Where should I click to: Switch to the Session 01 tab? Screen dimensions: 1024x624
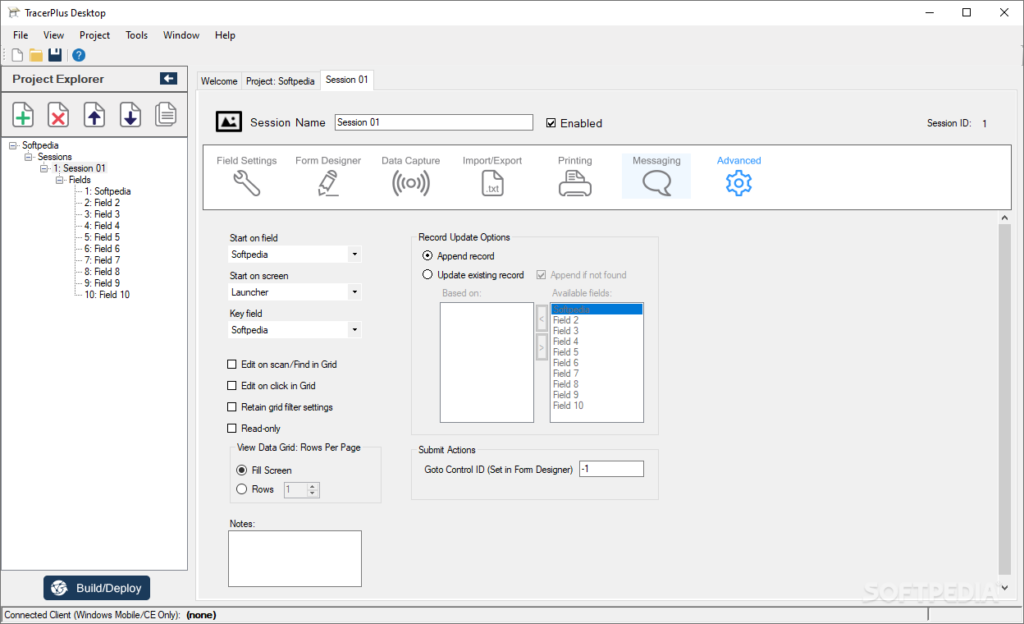coord(347,80)
